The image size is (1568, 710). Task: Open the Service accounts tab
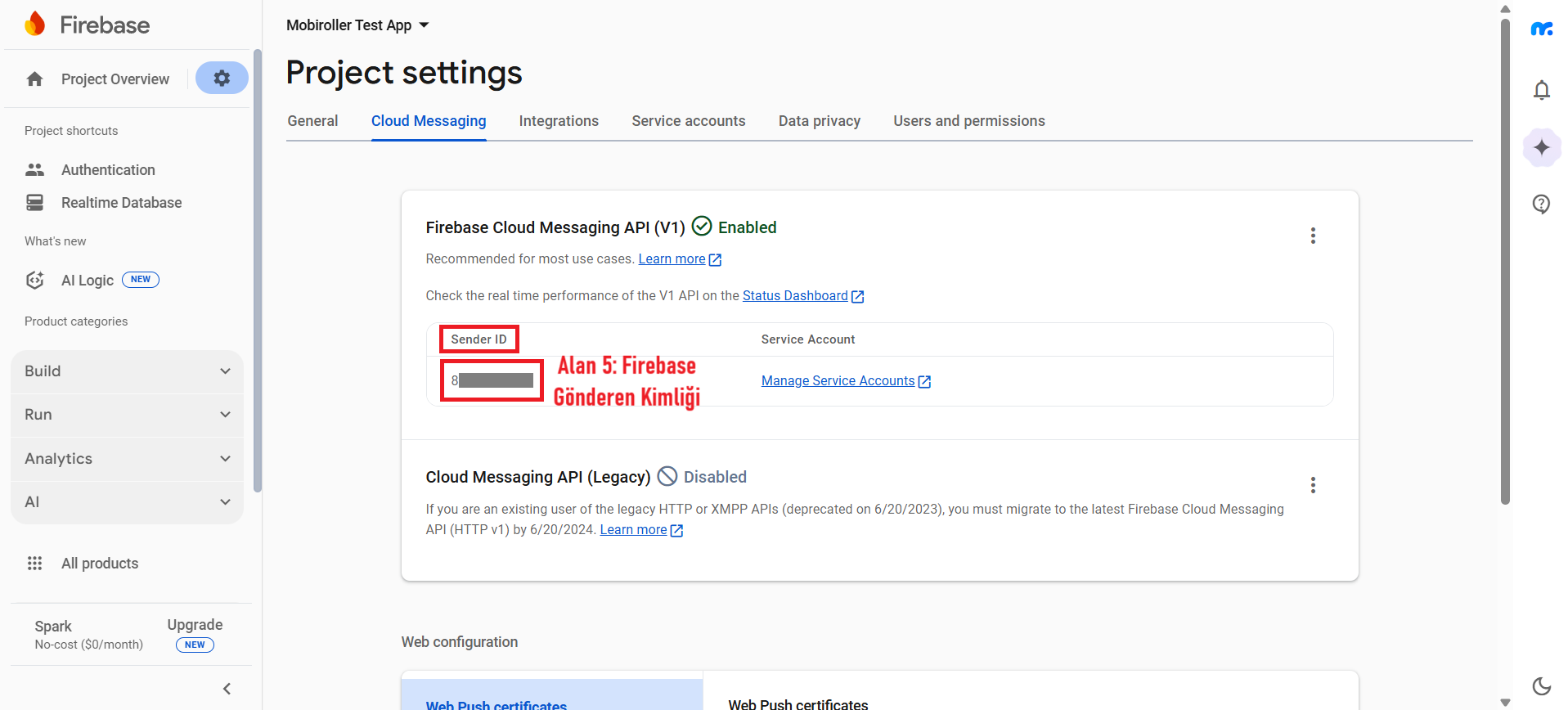pyautogui.click(x=689, y=121)
